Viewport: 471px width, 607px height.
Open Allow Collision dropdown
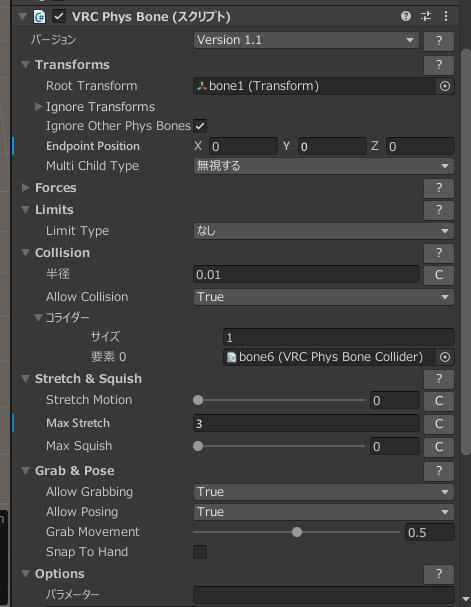324,297
